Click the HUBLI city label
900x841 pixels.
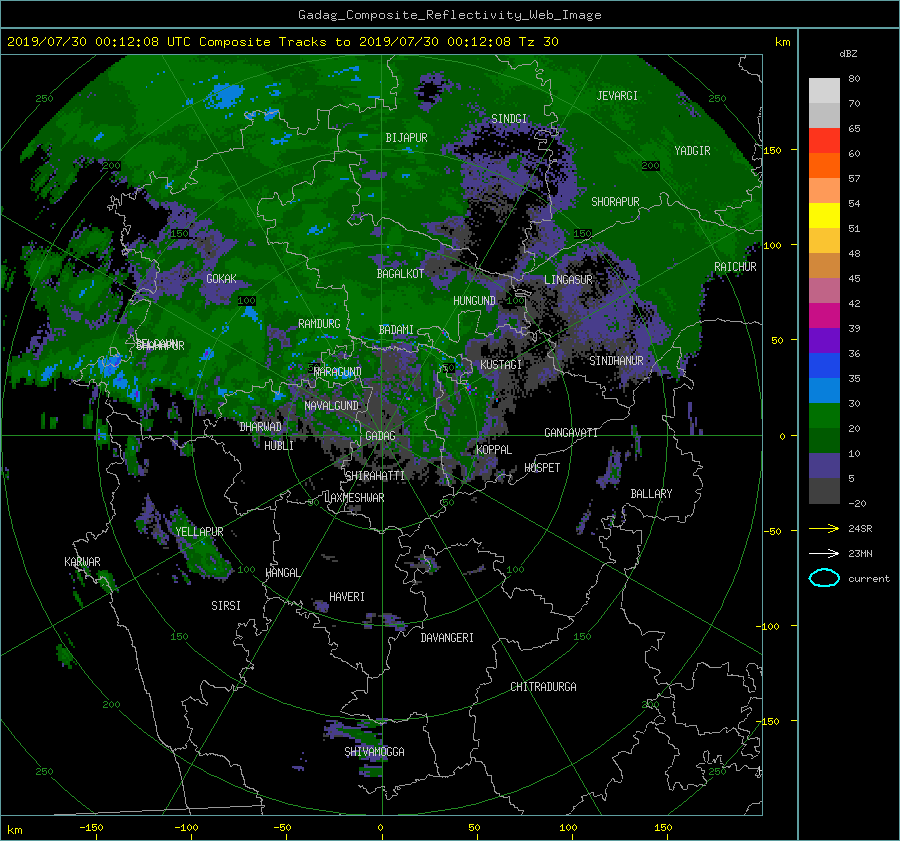tap(279, 445)
